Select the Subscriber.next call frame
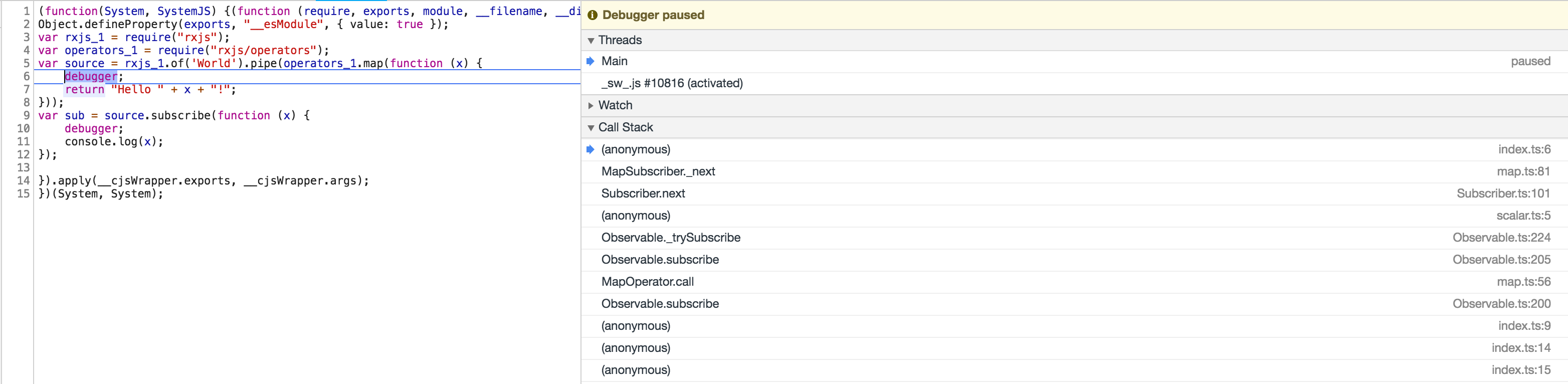This screenshot has height=384, width=1568. pyautogui.click(x=643, y=194)
